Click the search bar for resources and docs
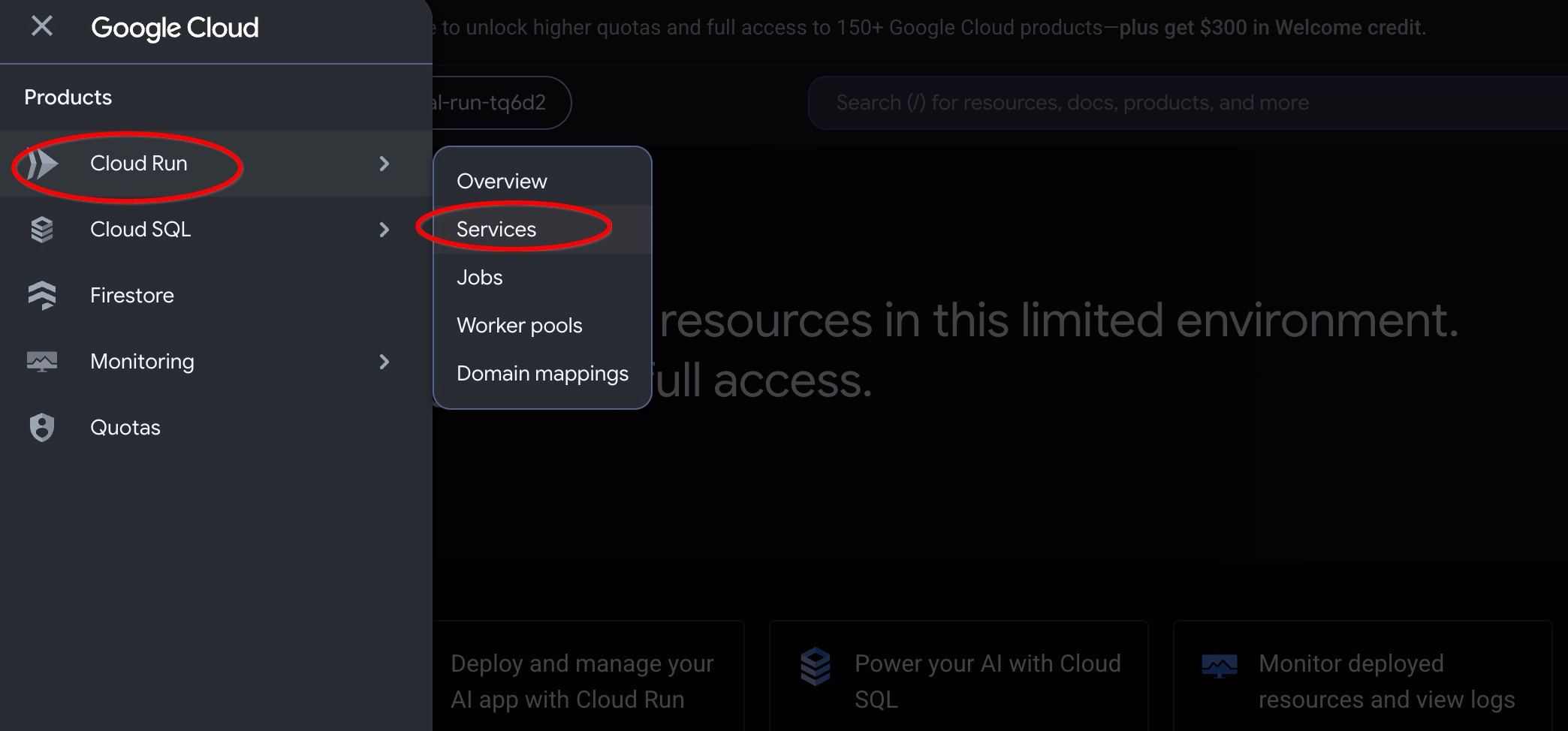 pyautogui.click(x=1188, y=103)
